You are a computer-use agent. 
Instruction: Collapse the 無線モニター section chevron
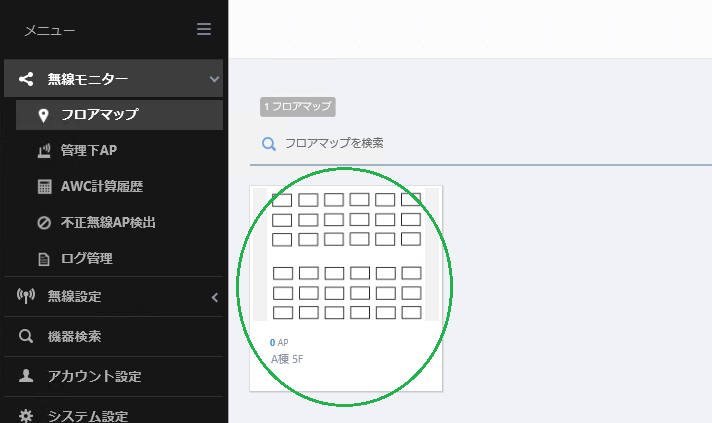(214, 79)
